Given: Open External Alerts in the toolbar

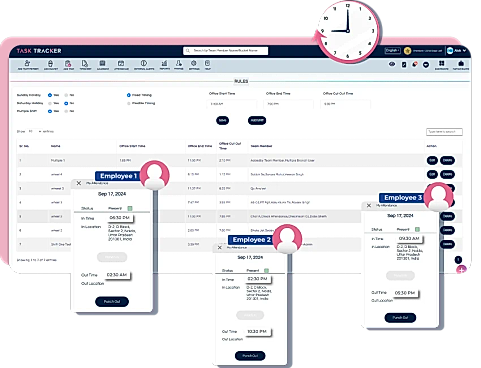Looking at the screenshot, I should (x=144, y=65).
